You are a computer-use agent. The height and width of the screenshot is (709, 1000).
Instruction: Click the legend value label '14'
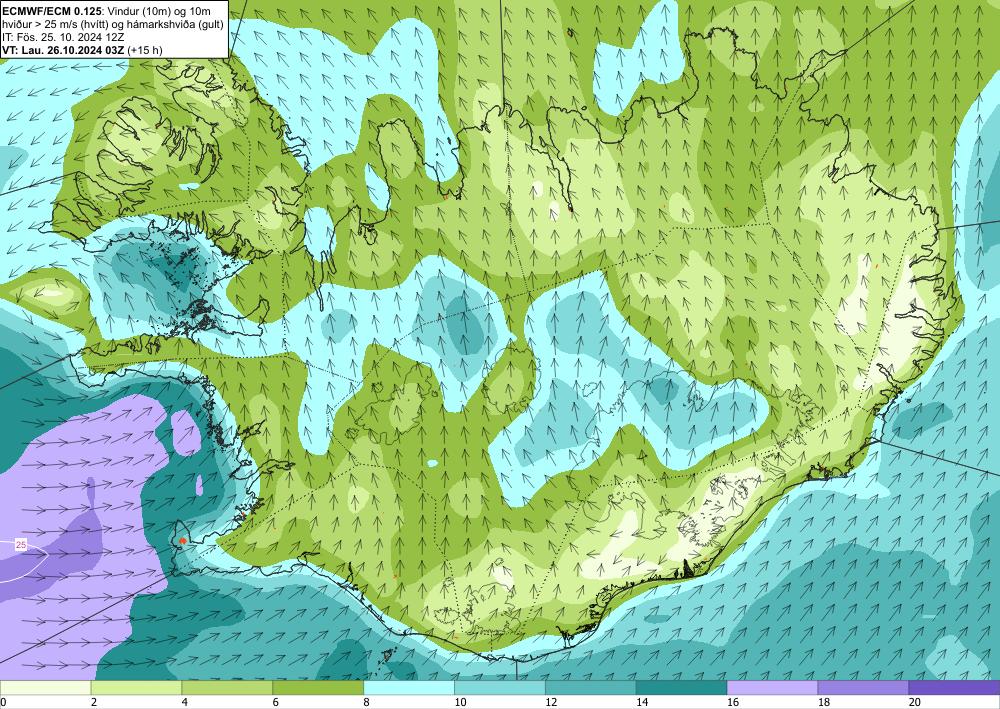tap(642, 702)
